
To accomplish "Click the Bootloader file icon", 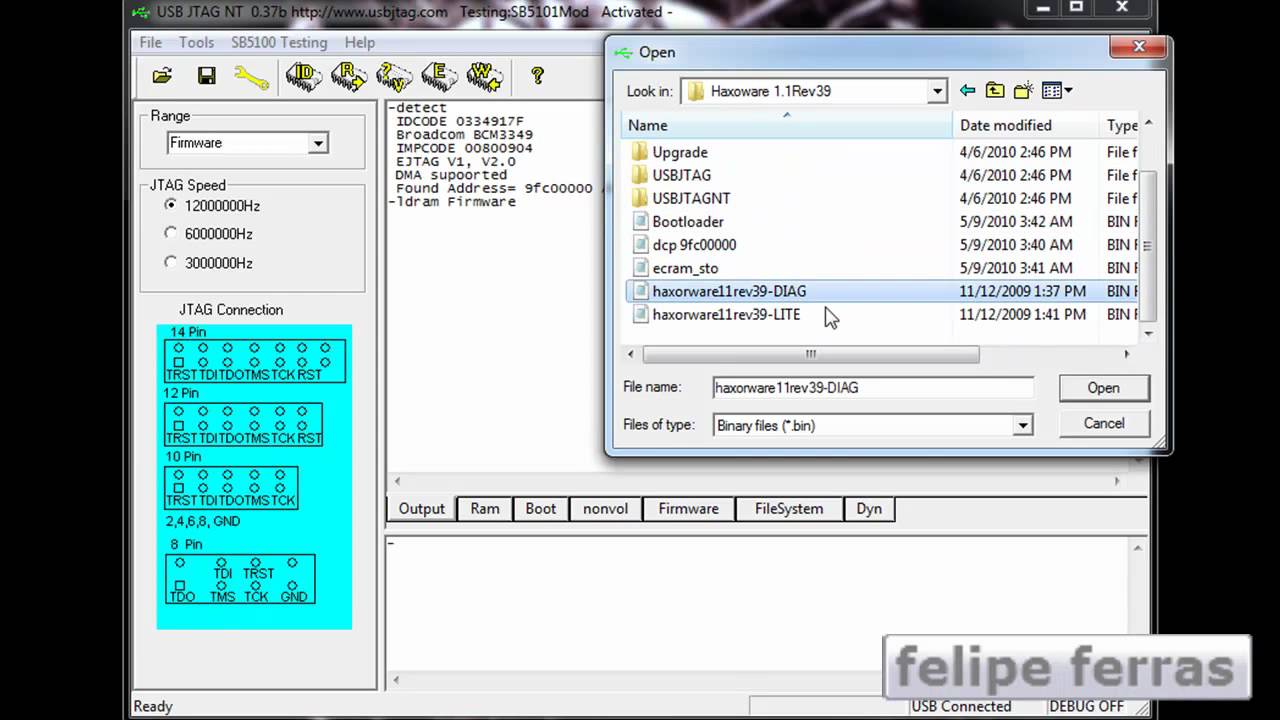I will 641,221.
